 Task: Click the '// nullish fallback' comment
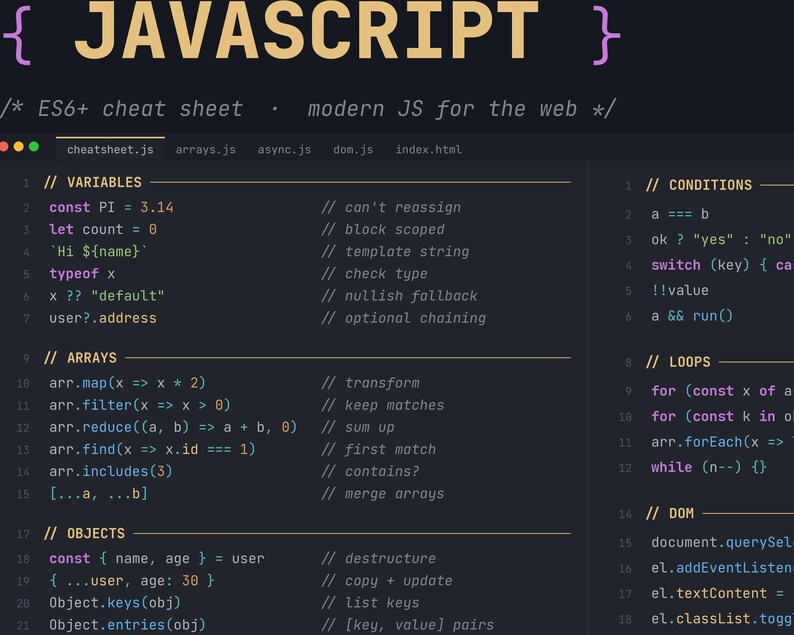(400, 296)
